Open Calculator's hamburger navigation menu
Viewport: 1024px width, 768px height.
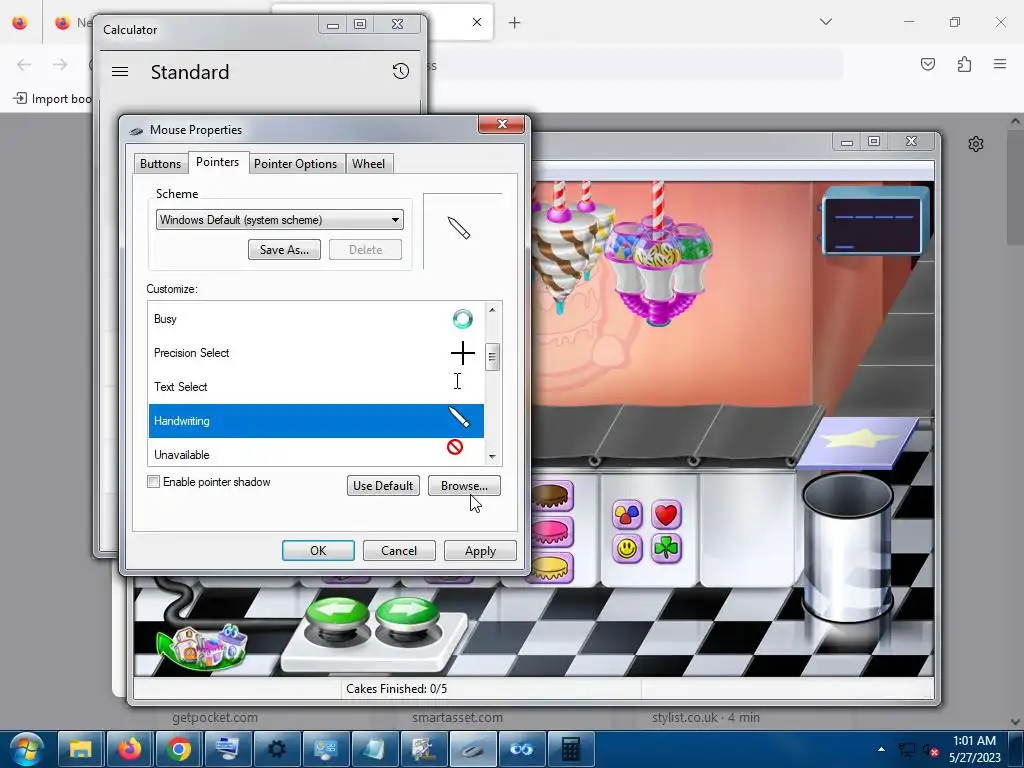[120, 72]
